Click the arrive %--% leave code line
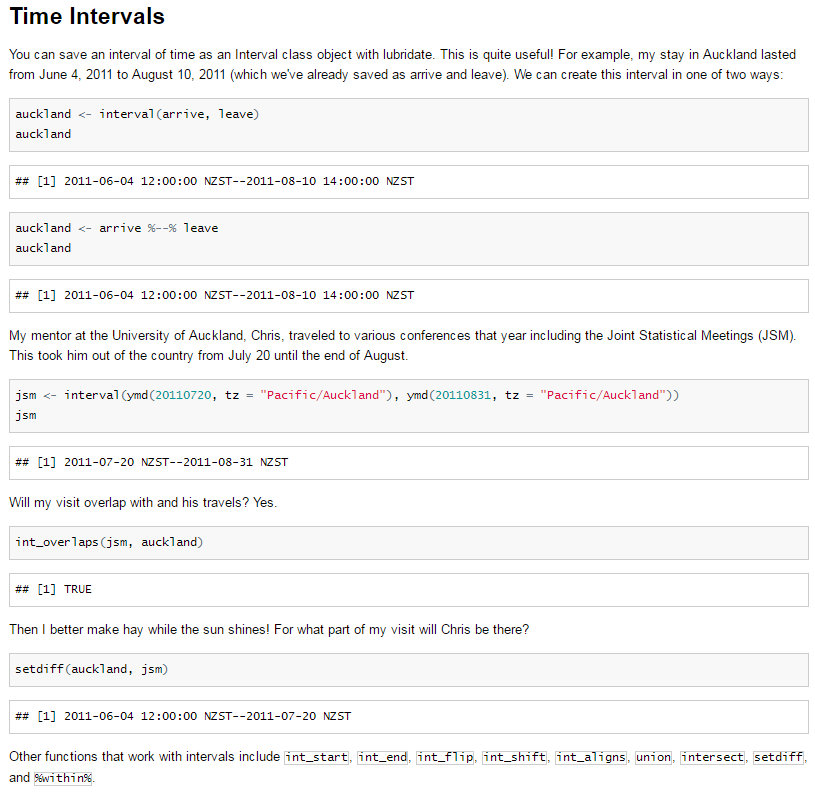The image size is (815, 797). point(116,228)
